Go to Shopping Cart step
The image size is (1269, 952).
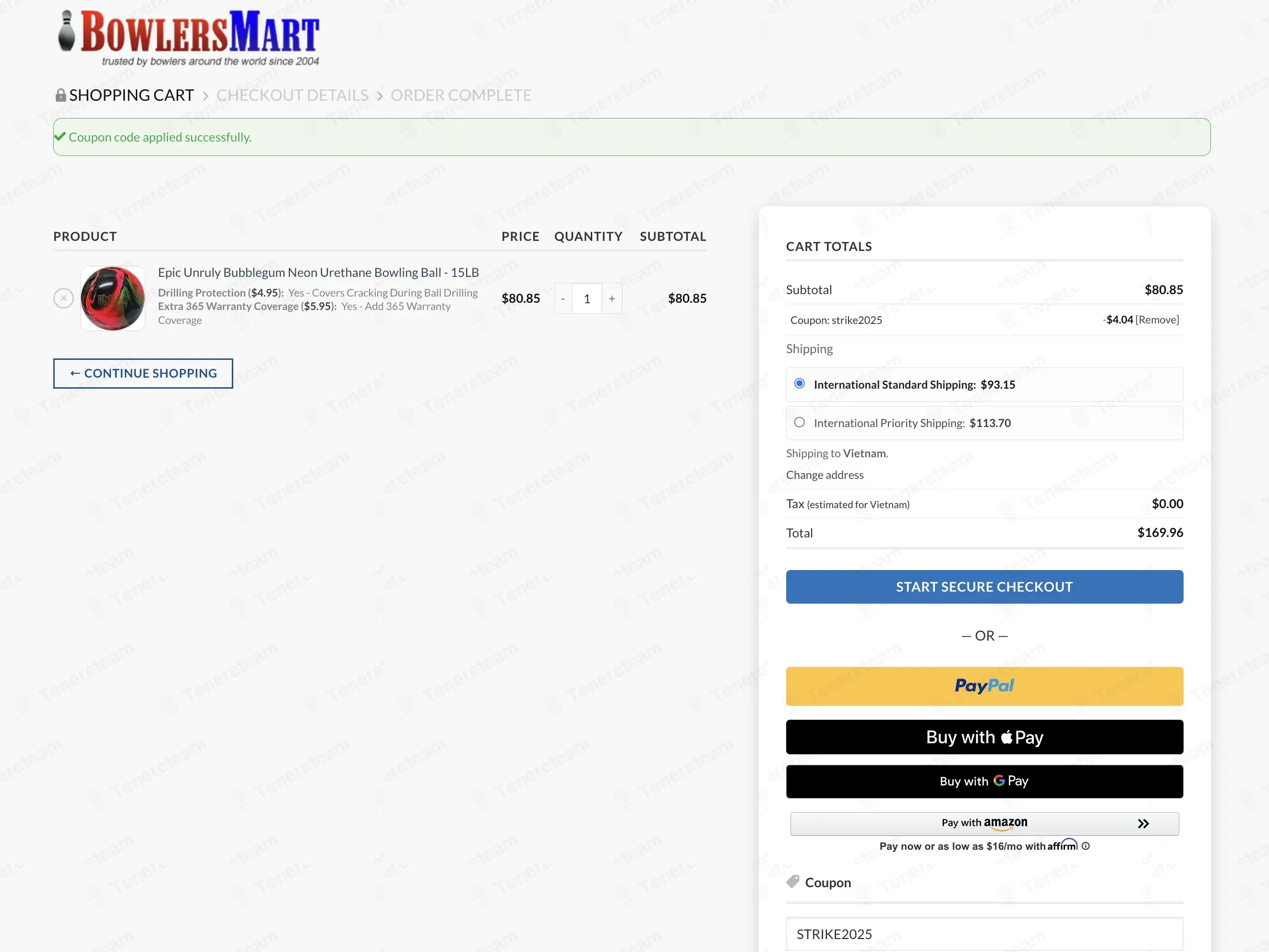tap(132, 95)
